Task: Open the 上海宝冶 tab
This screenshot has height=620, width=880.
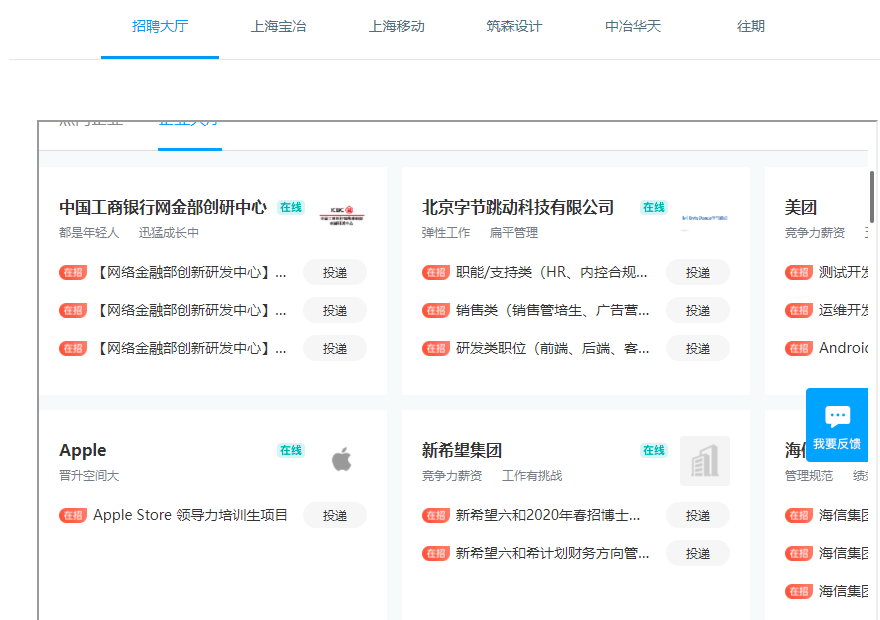Action: pos(279,26)
